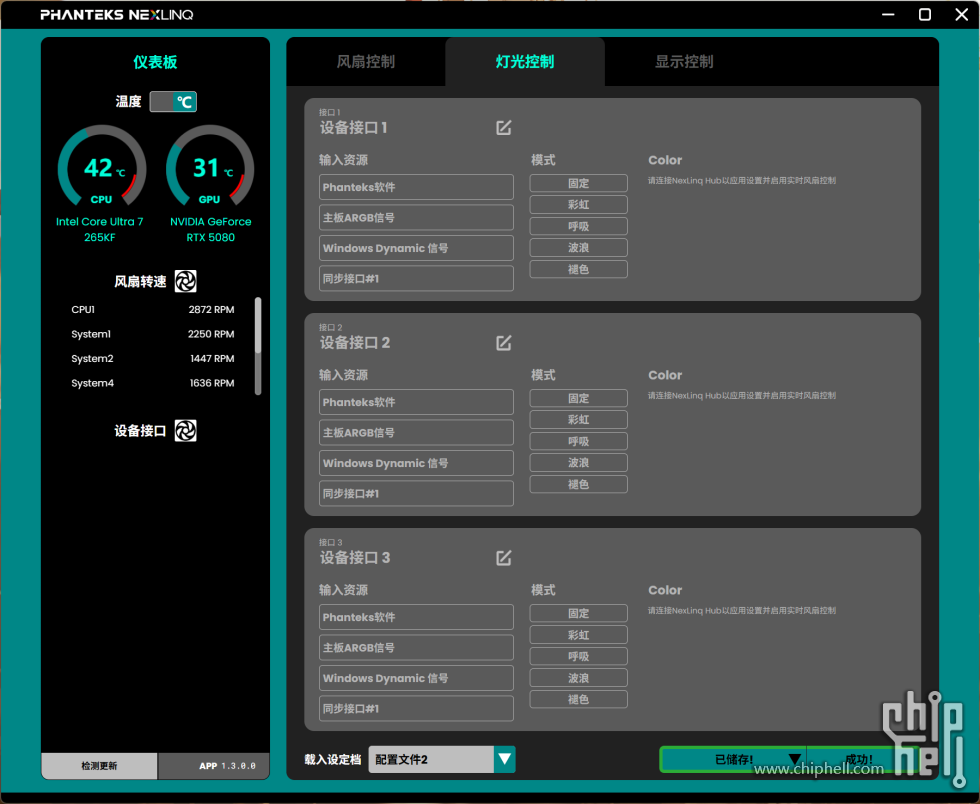Image resolution: width=980 pixels, height=804 pixels.
Task: Open dropdown arrow on 已储存 button
Action: point(794,759)
